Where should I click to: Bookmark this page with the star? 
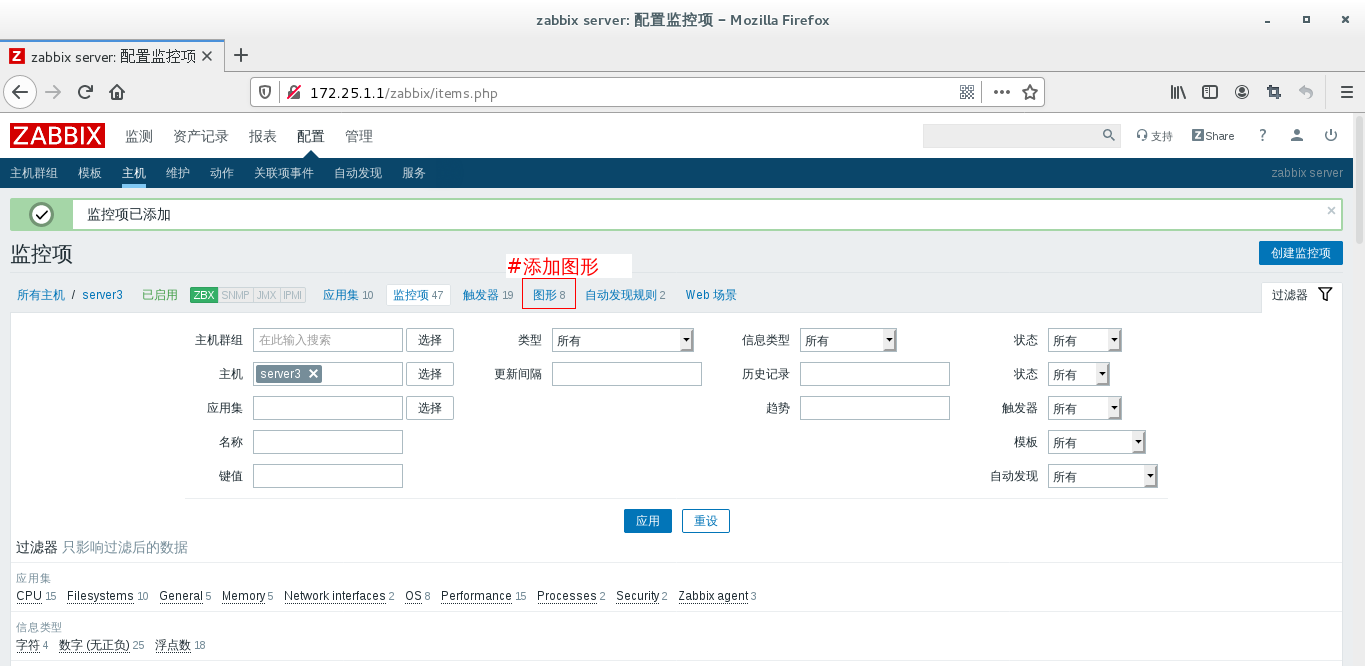[x=1030, y=92]
